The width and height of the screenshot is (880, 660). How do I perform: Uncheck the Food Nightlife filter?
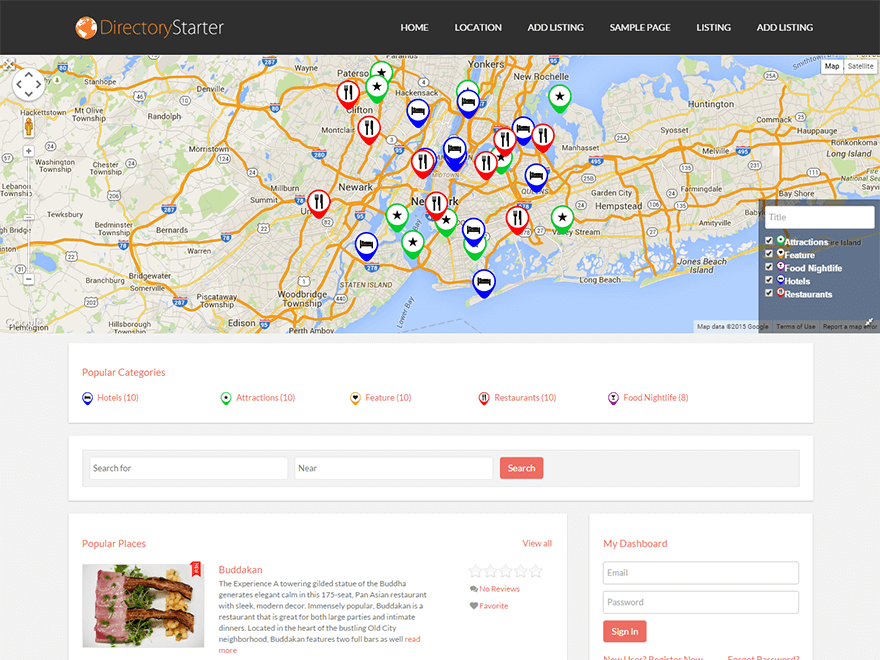pyautogui.click(x=768, y=267)
